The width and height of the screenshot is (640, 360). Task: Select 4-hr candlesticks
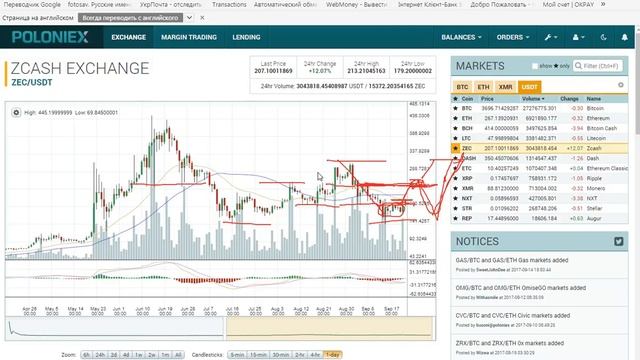[x=315, y=355]
